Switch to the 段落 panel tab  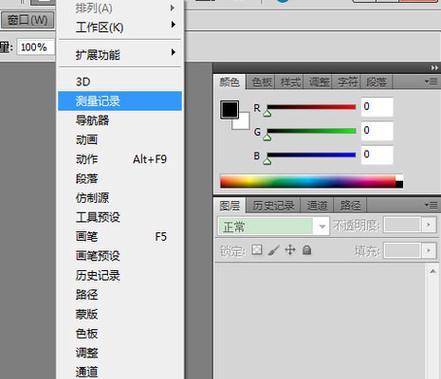coord(377,82)
